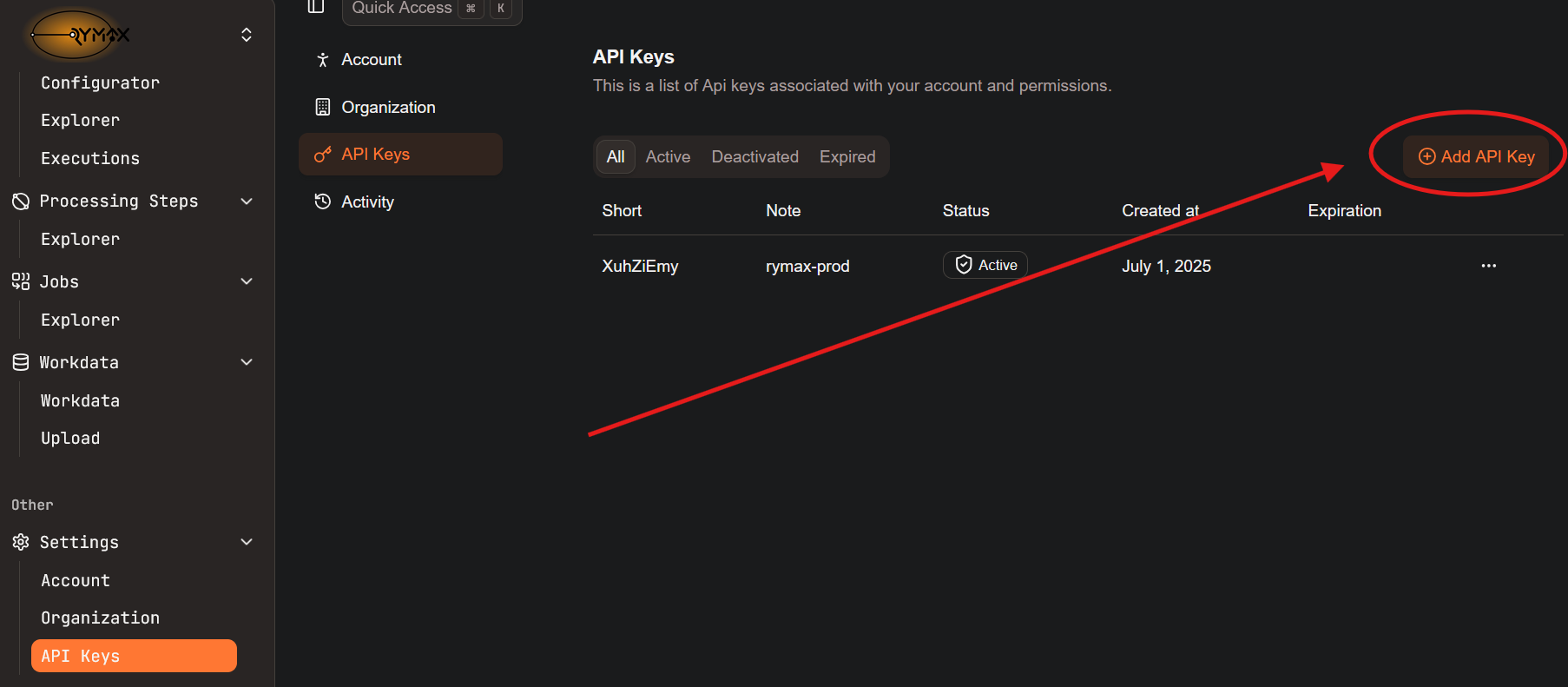Viewport: 1568px width, 687px height.
Task: Open Explorer under Jobs
Action: tap(80, 320)
